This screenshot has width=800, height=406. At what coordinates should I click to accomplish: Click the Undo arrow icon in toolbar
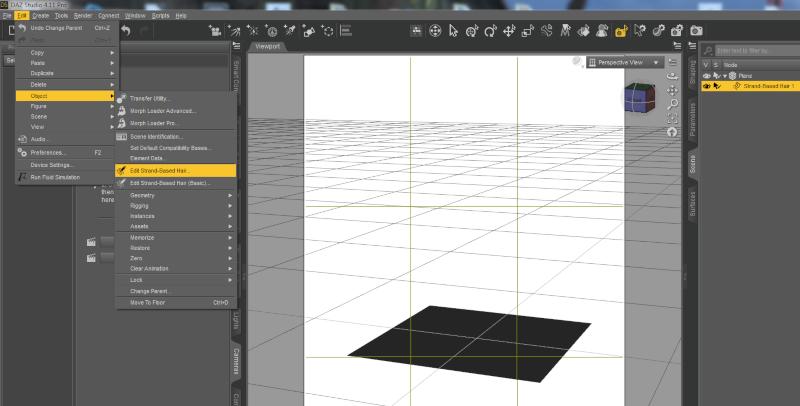click(x=126, y=31)
